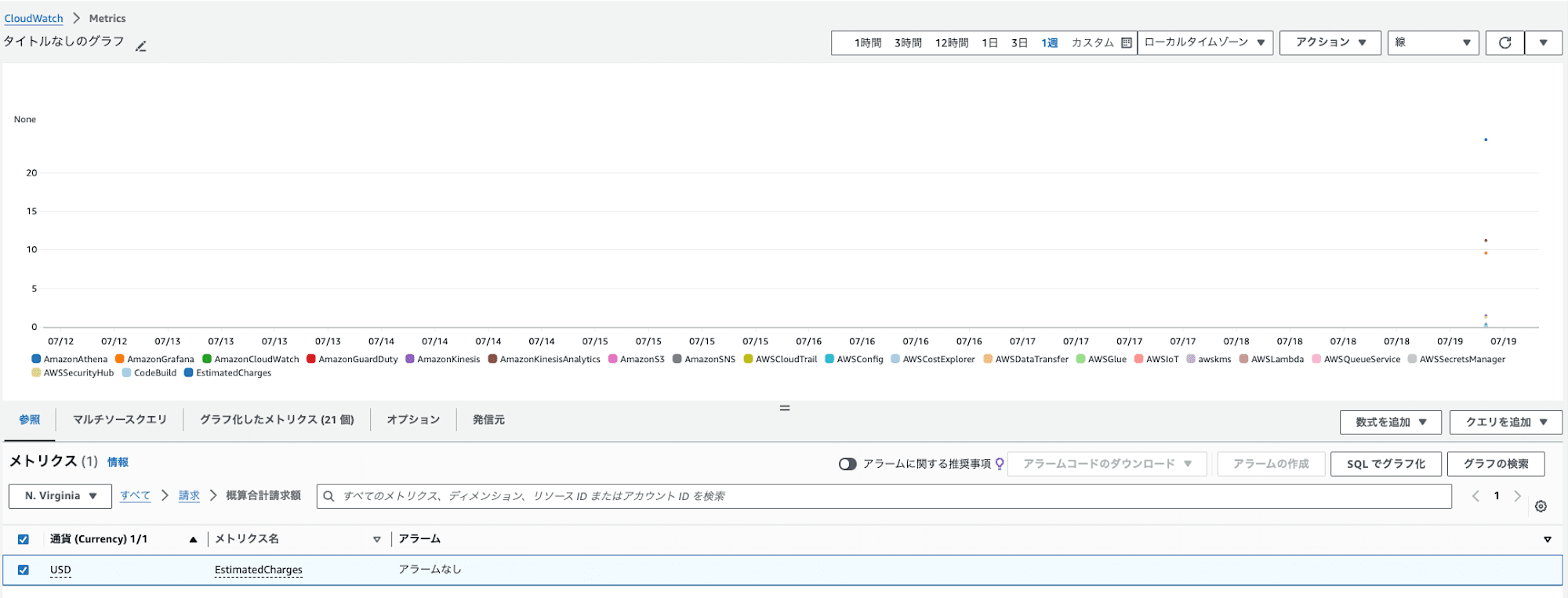1568x598 pixels.
Task: Click the グラフの検索 button
Action: 1496,464
